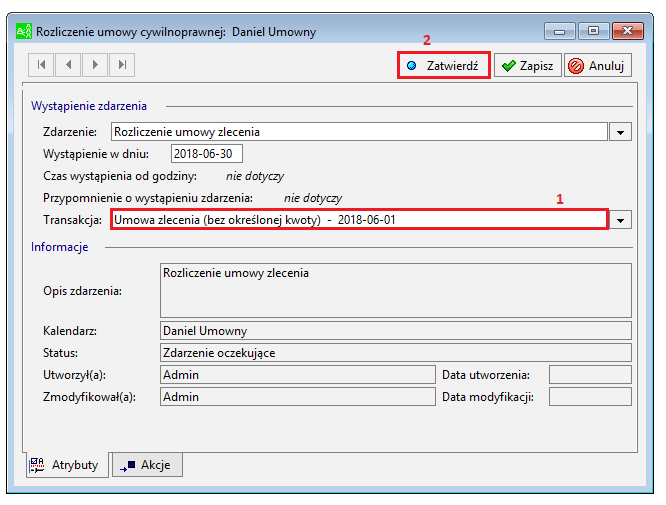Viewport: 666px width, 505px height.
Task: Switch to the Akcje tab
Action: tap(147, 465)
